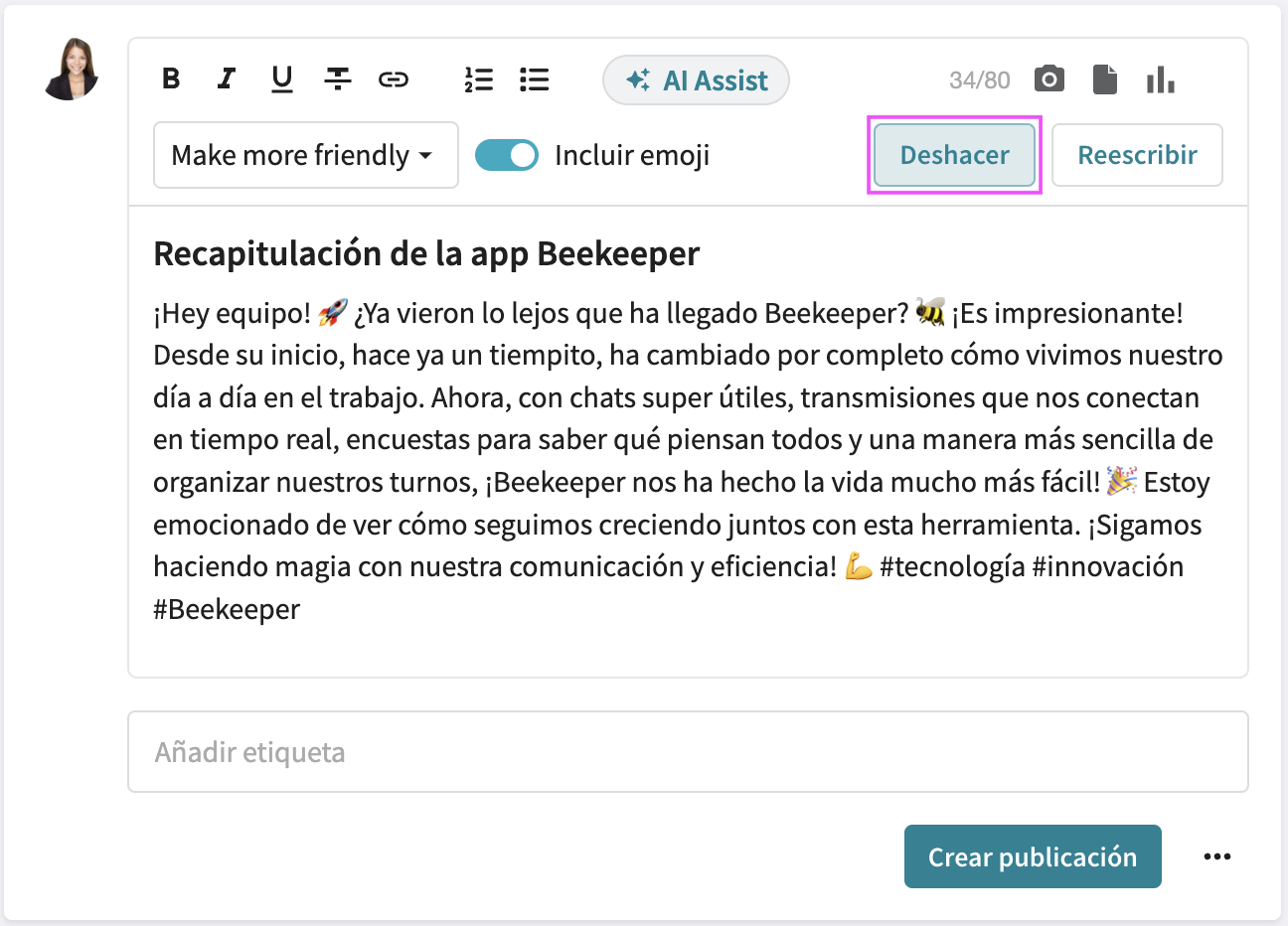Attach an image with the camera icon
The width and height of the screenshot is (1288, 926).
click(1048, 78)
